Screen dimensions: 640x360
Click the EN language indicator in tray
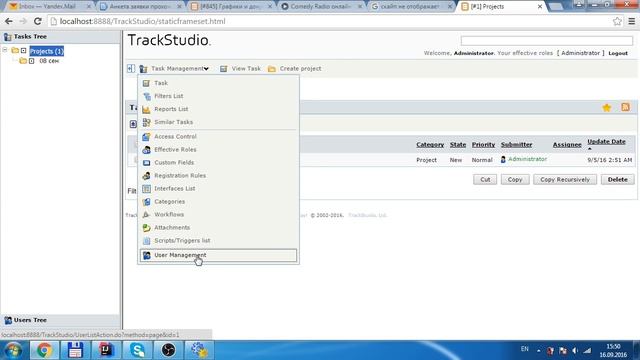click(x=524, y=349)
